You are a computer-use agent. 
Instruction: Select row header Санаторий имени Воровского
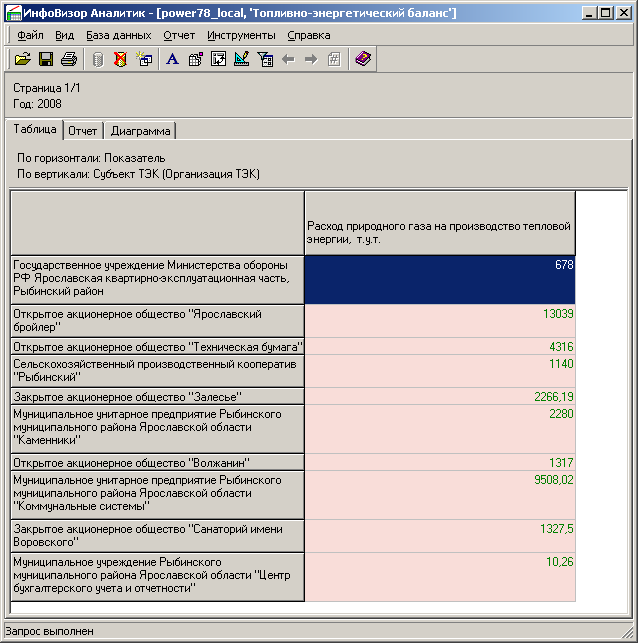click(157, 536)
